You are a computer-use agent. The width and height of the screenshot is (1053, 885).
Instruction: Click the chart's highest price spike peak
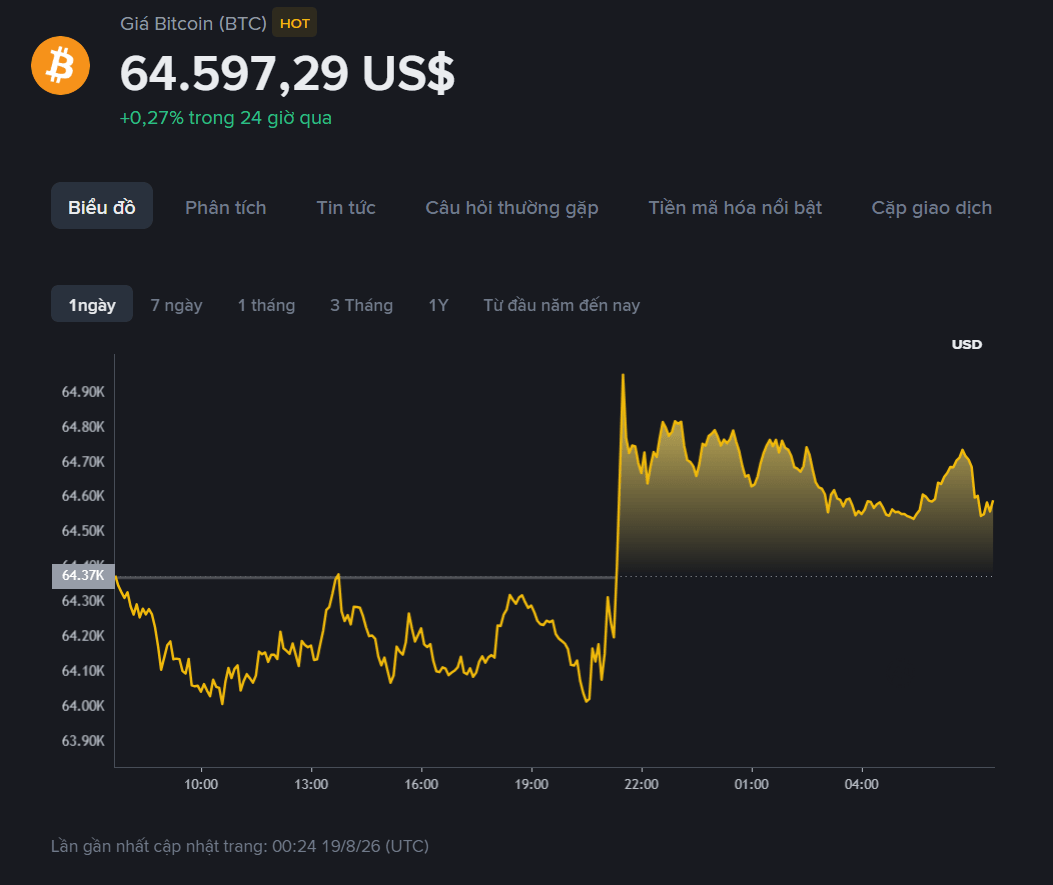pos(623,375)
